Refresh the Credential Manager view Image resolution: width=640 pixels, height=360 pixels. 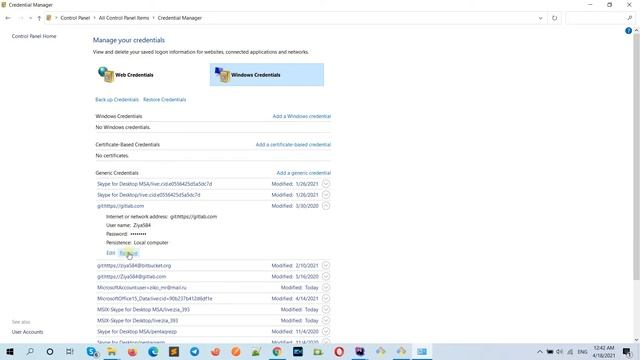tap(554, 18)
